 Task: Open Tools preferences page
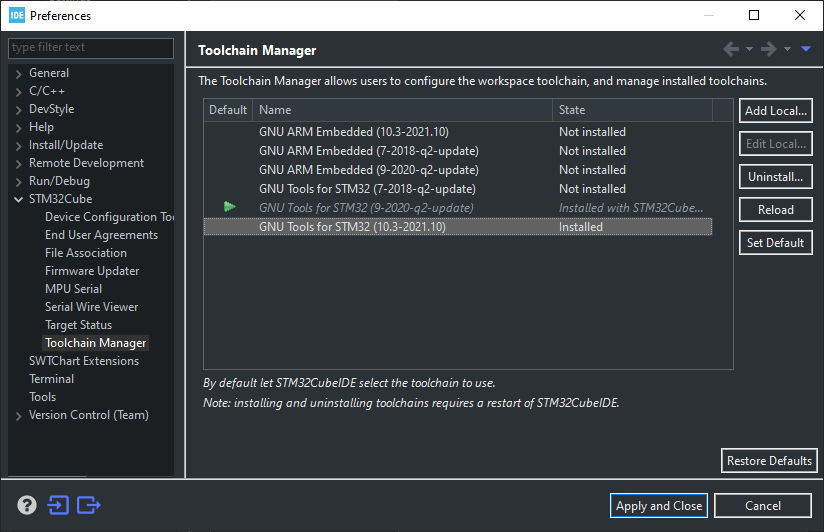(43, 397)
